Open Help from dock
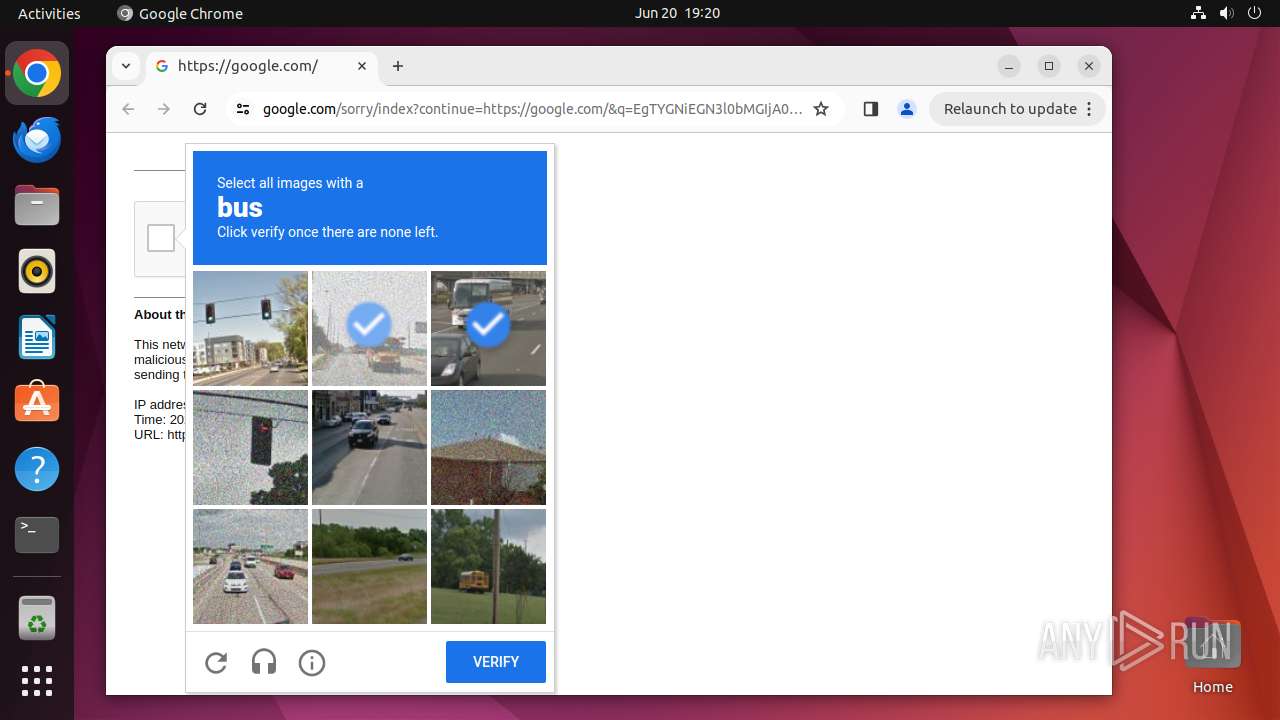The width and height of the screenshot is (1280, 720). pos(37,469)
